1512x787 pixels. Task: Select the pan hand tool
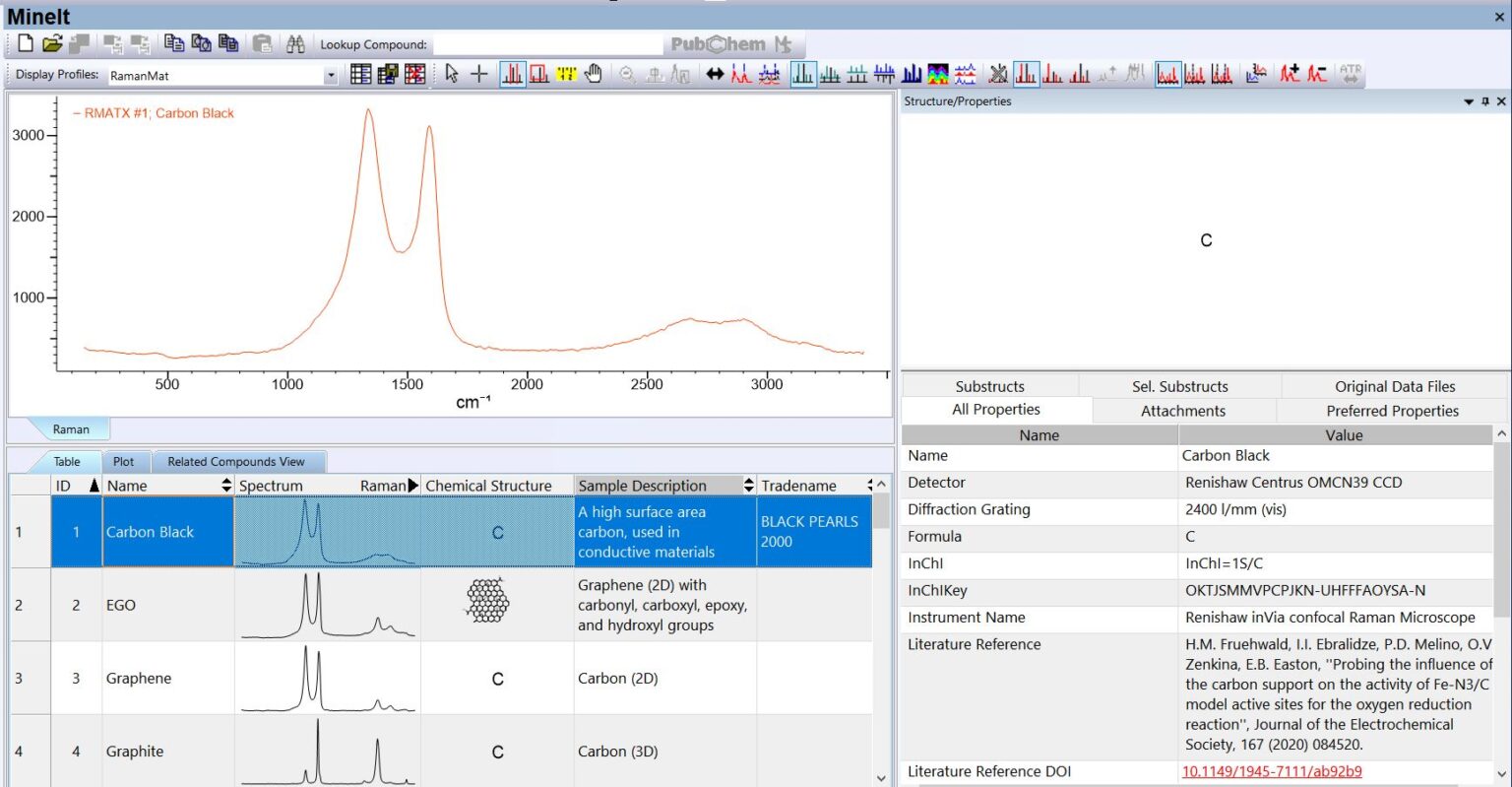[593, 74]
